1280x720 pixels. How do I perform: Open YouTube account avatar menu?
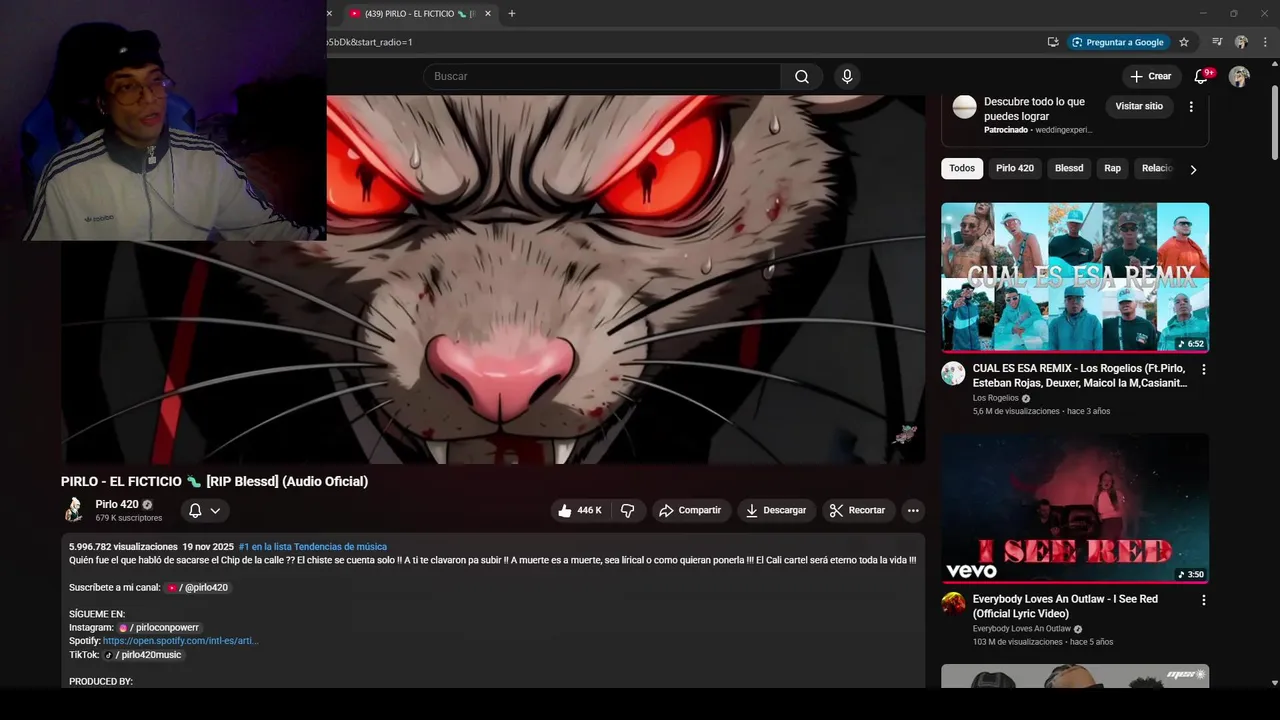(1239, 77)
